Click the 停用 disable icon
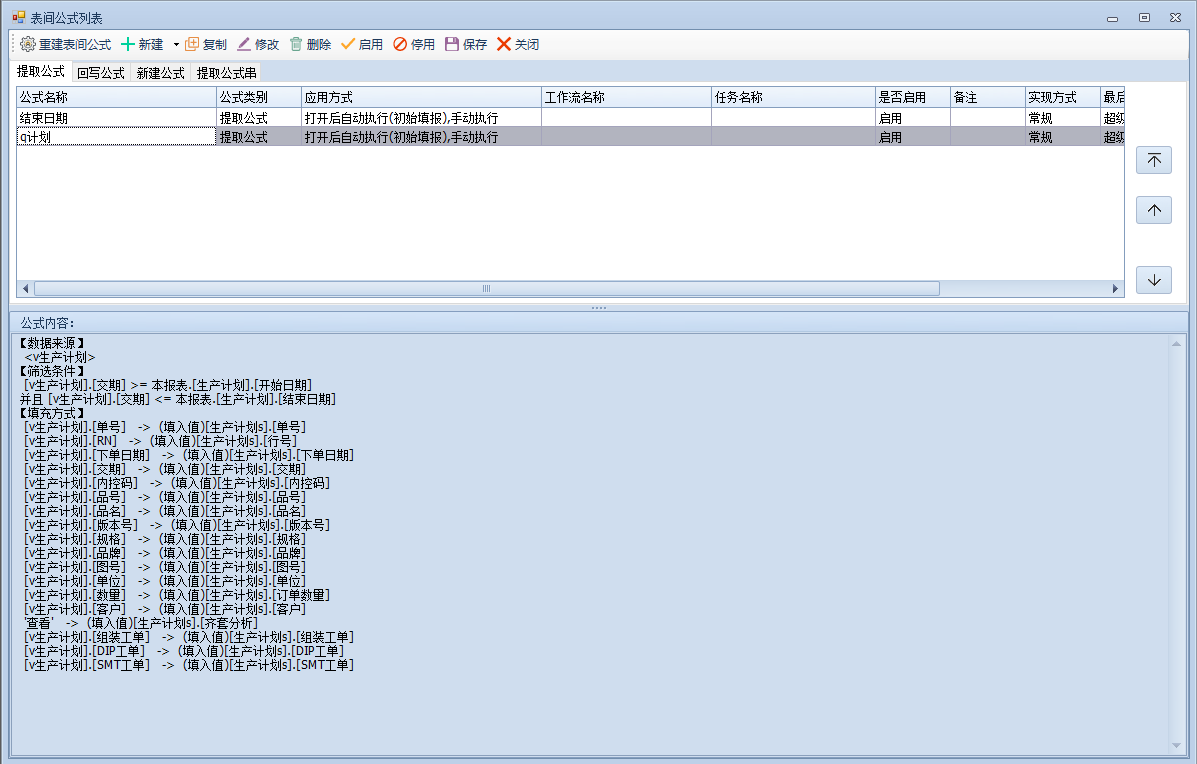This screenshot has width=1197, height=764. [x=400, y=45]
